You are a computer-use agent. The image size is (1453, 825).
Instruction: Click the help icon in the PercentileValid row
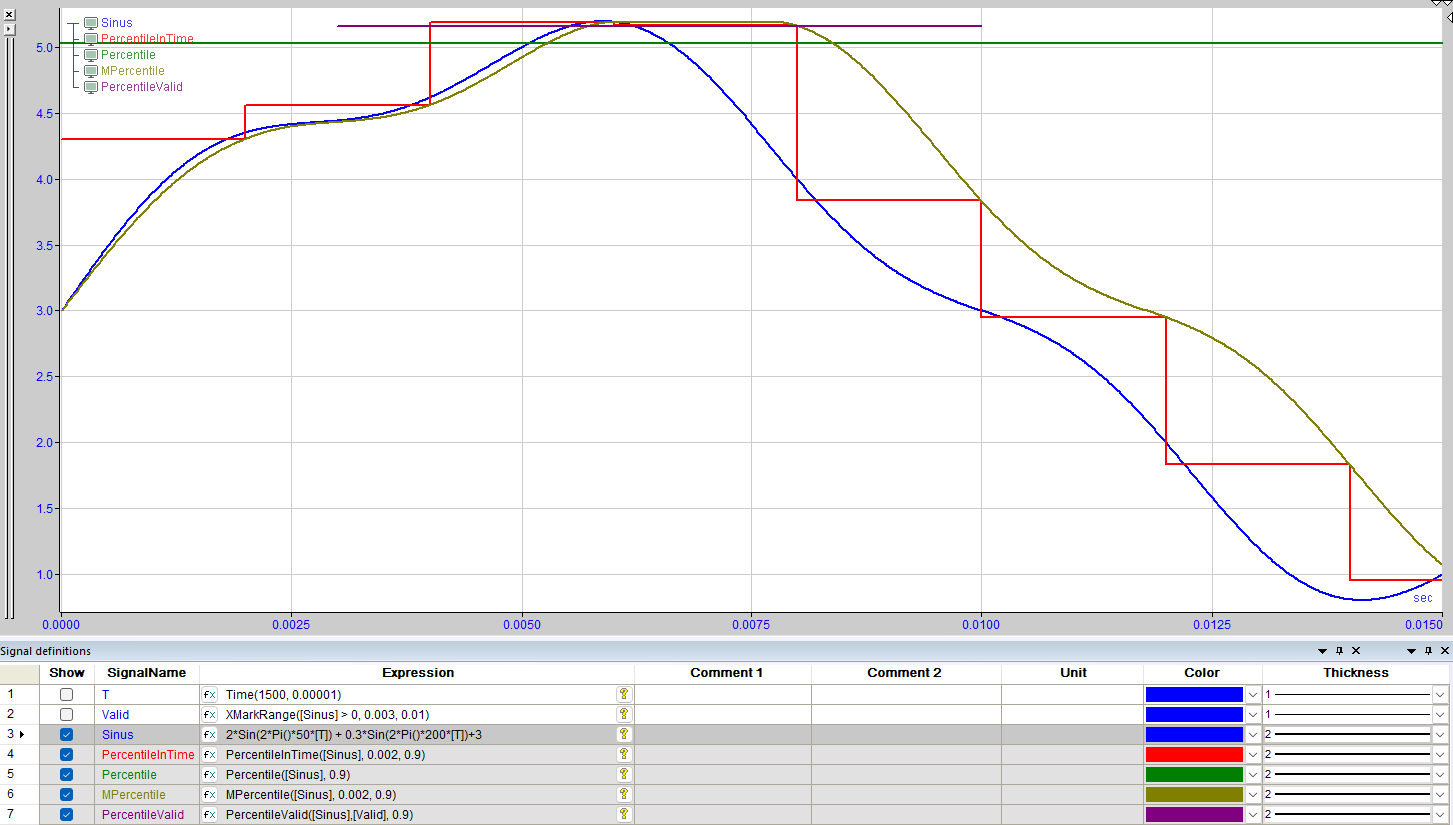tap(624, 814)
